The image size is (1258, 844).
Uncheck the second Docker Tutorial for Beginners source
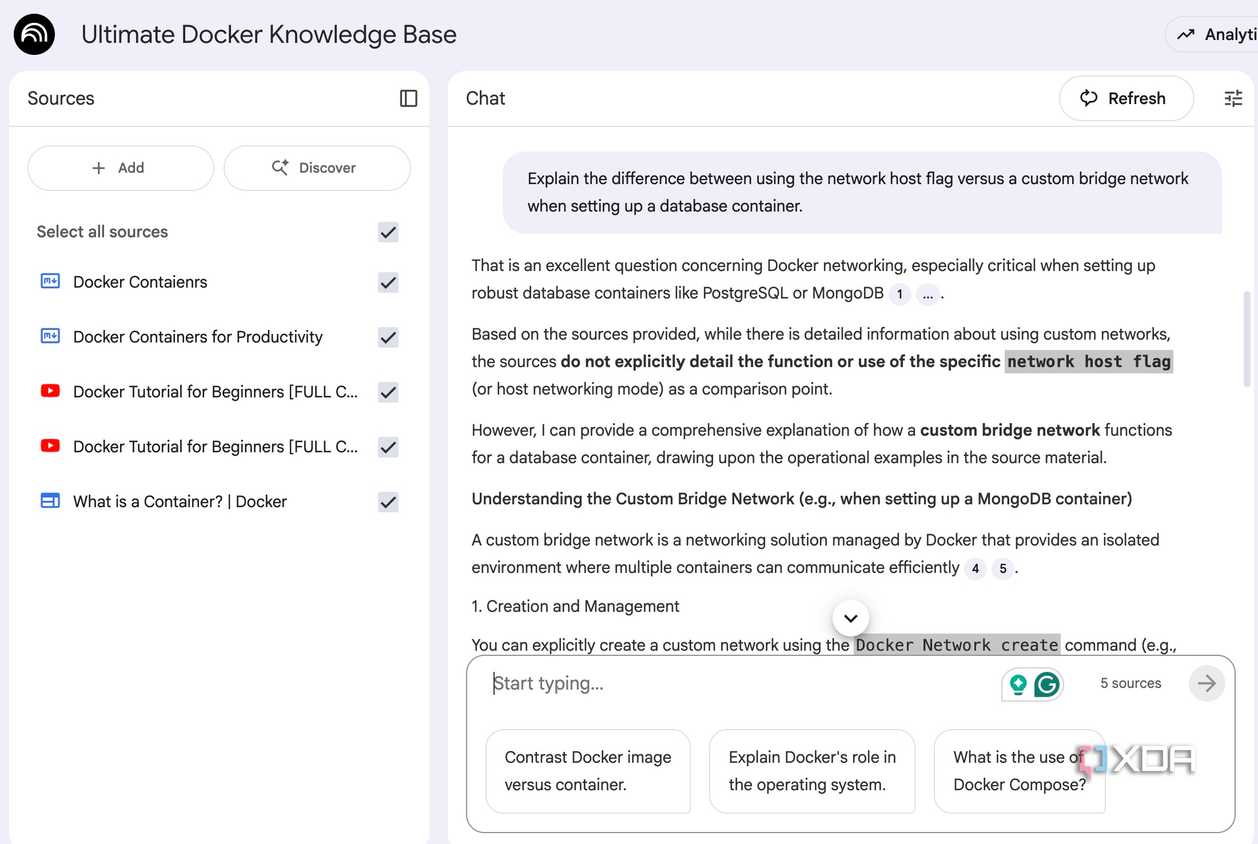[388, 448]
